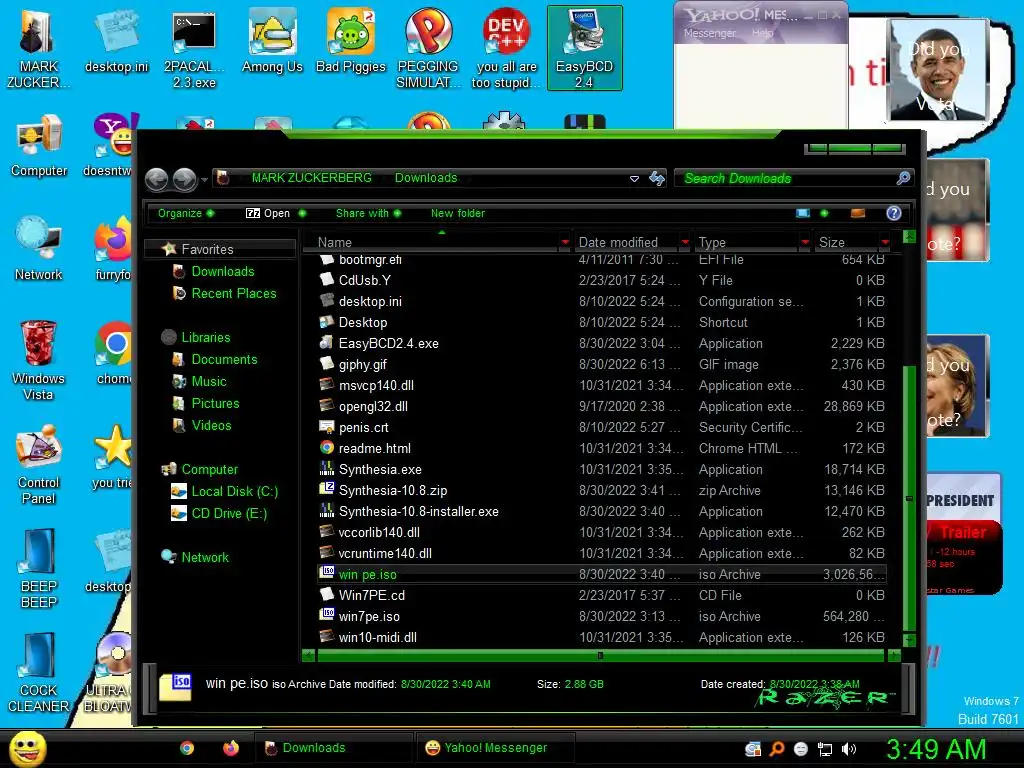Image resolution: width=1024 pixels, height=768 pixels.
Task: Open the view options dropdown arrow
Action: 824,213
